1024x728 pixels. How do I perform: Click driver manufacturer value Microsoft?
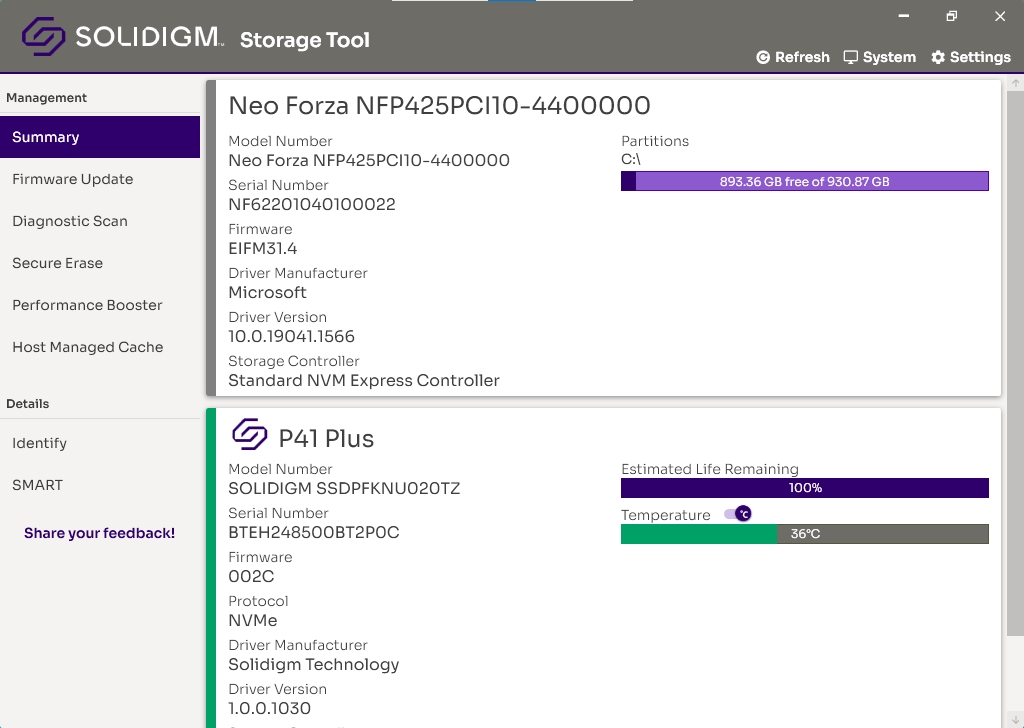pyautogui.click(x=268, y=293)
